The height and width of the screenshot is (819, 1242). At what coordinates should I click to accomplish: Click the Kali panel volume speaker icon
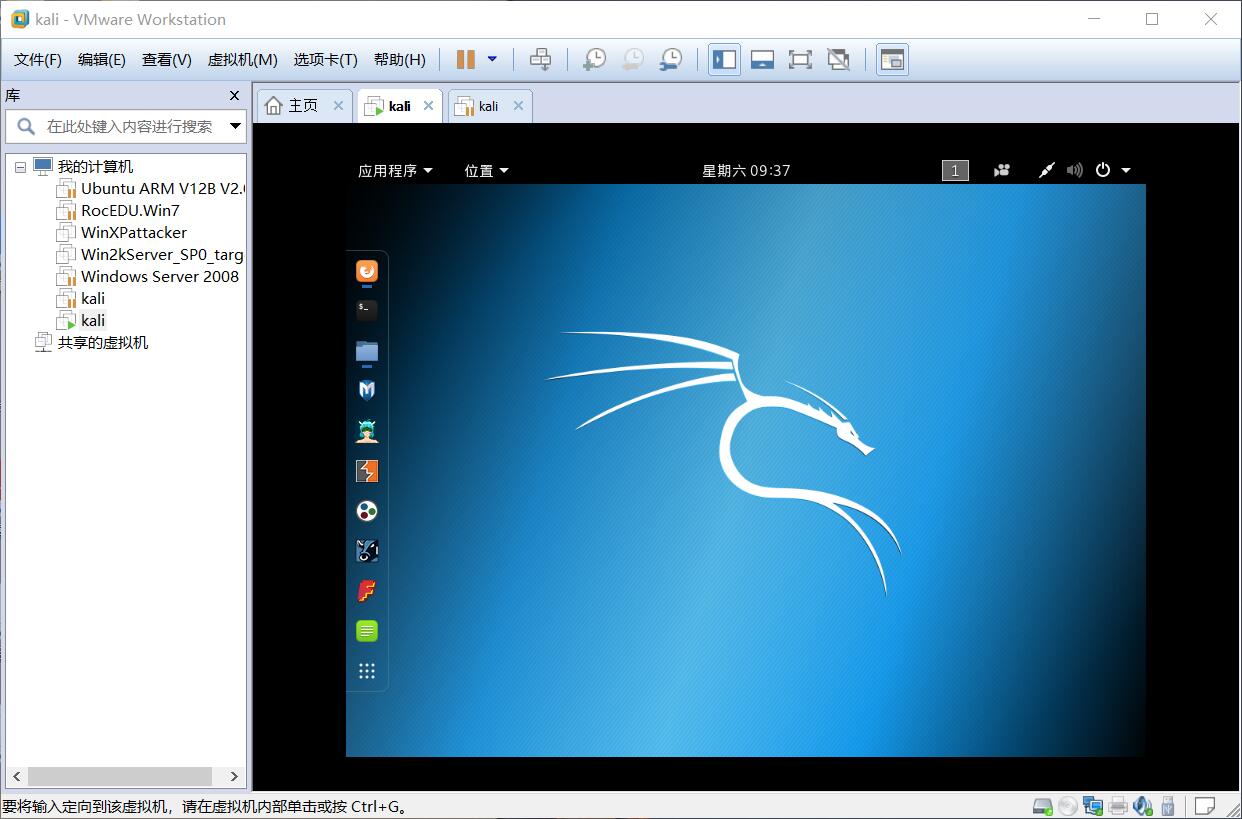pyautogui.click(x=1075, y=170)
